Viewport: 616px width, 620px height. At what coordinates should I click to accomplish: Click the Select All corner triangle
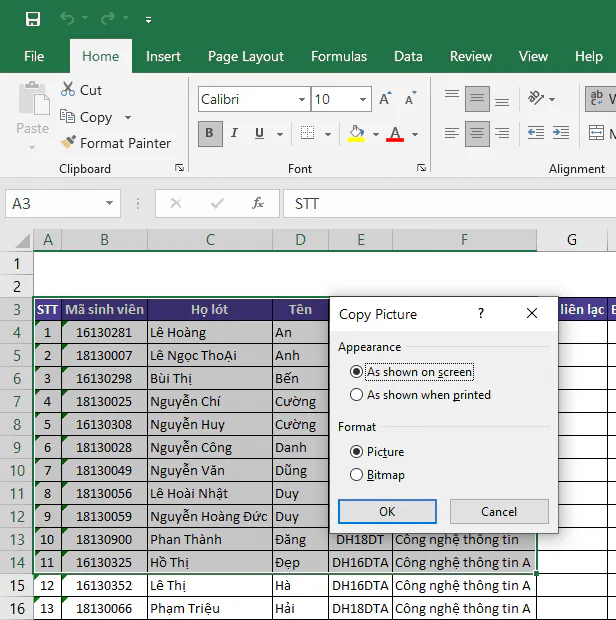(23, 240)
